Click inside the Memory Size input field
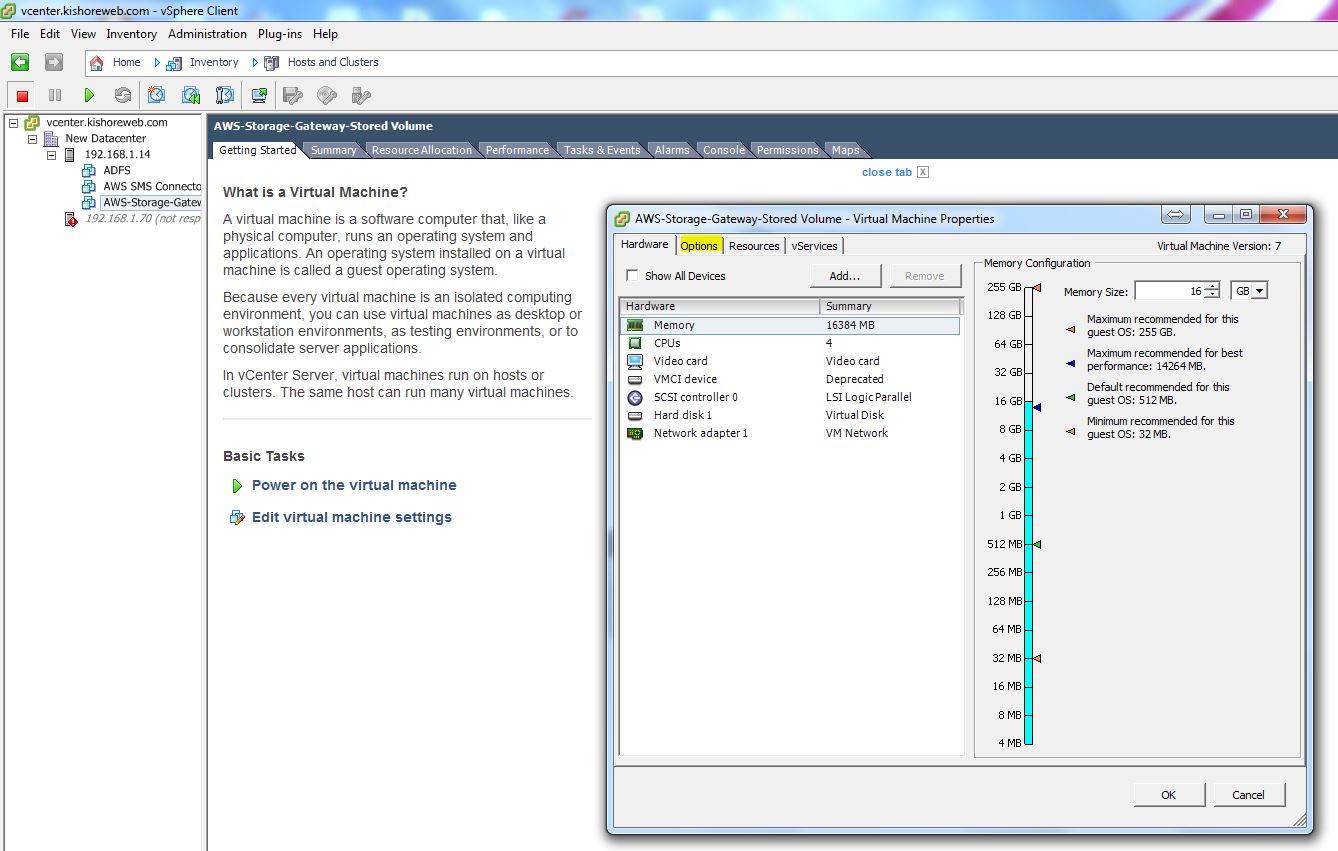The width and height of the screenshot is (1338, 851). pos(1168,291)
